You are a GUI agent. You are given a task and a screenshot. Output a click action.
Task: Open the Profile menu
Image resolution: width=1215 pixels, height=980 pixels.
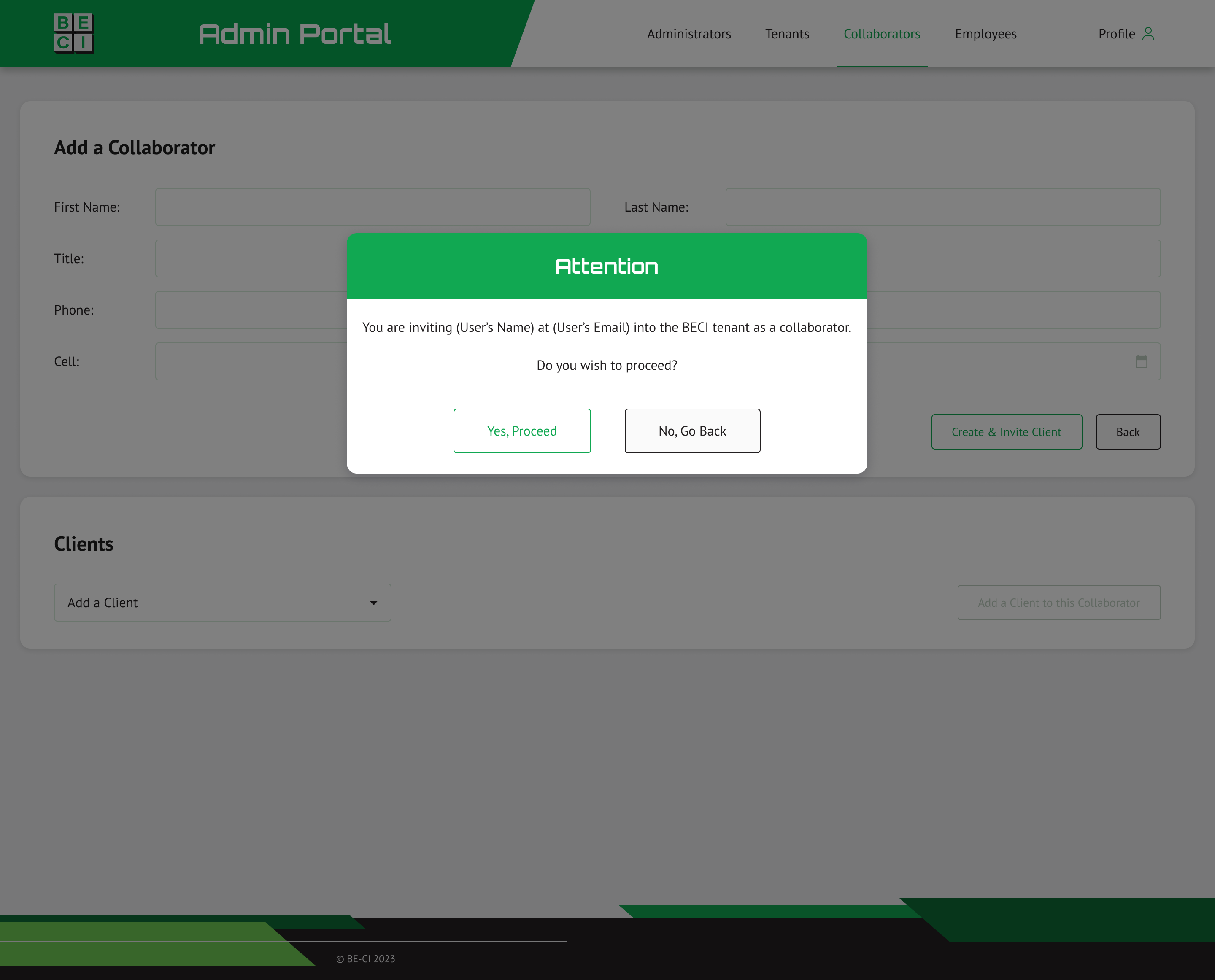pyautogui.click(x=1116, y=34)
